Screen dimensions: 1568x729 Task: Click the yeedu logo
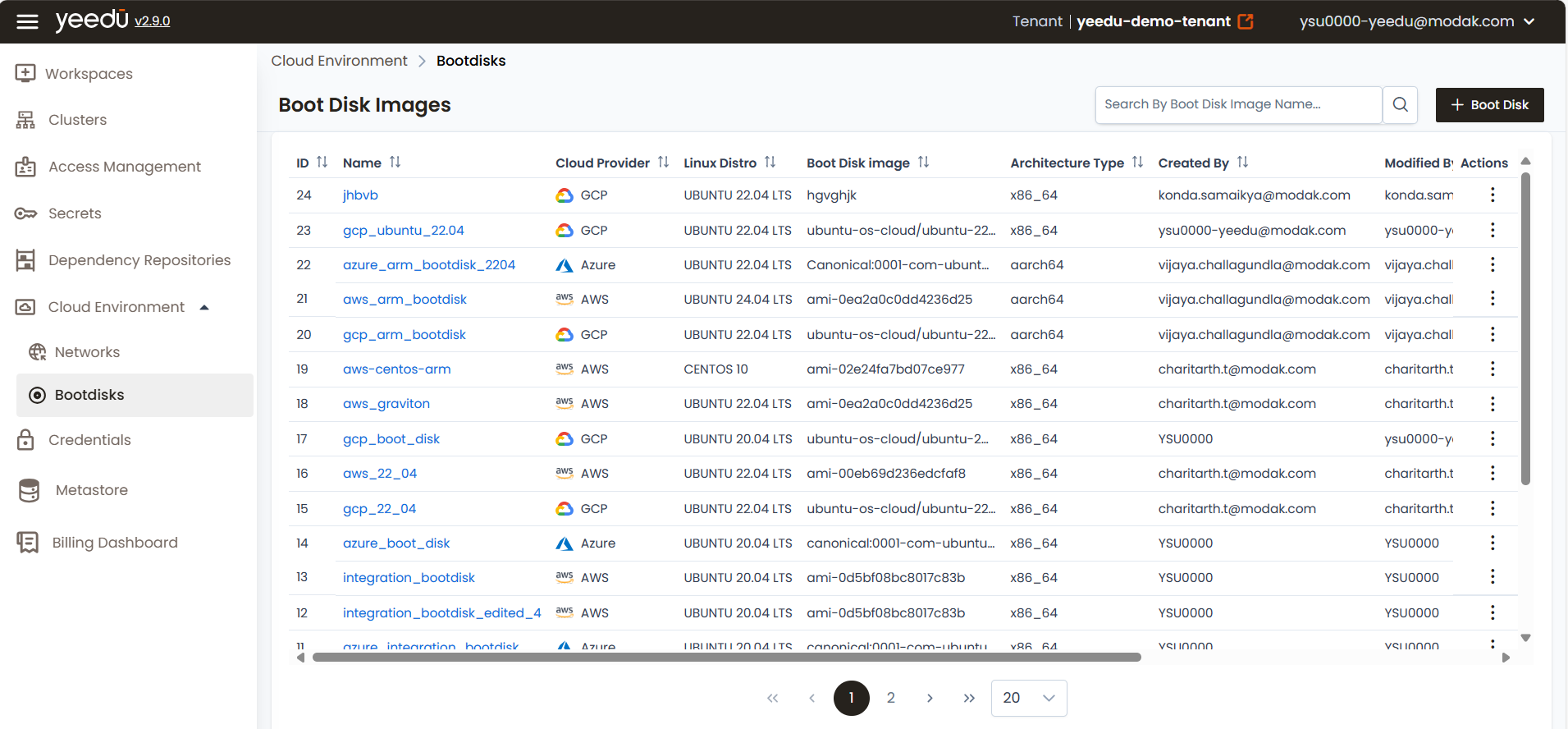coord(92,20)
